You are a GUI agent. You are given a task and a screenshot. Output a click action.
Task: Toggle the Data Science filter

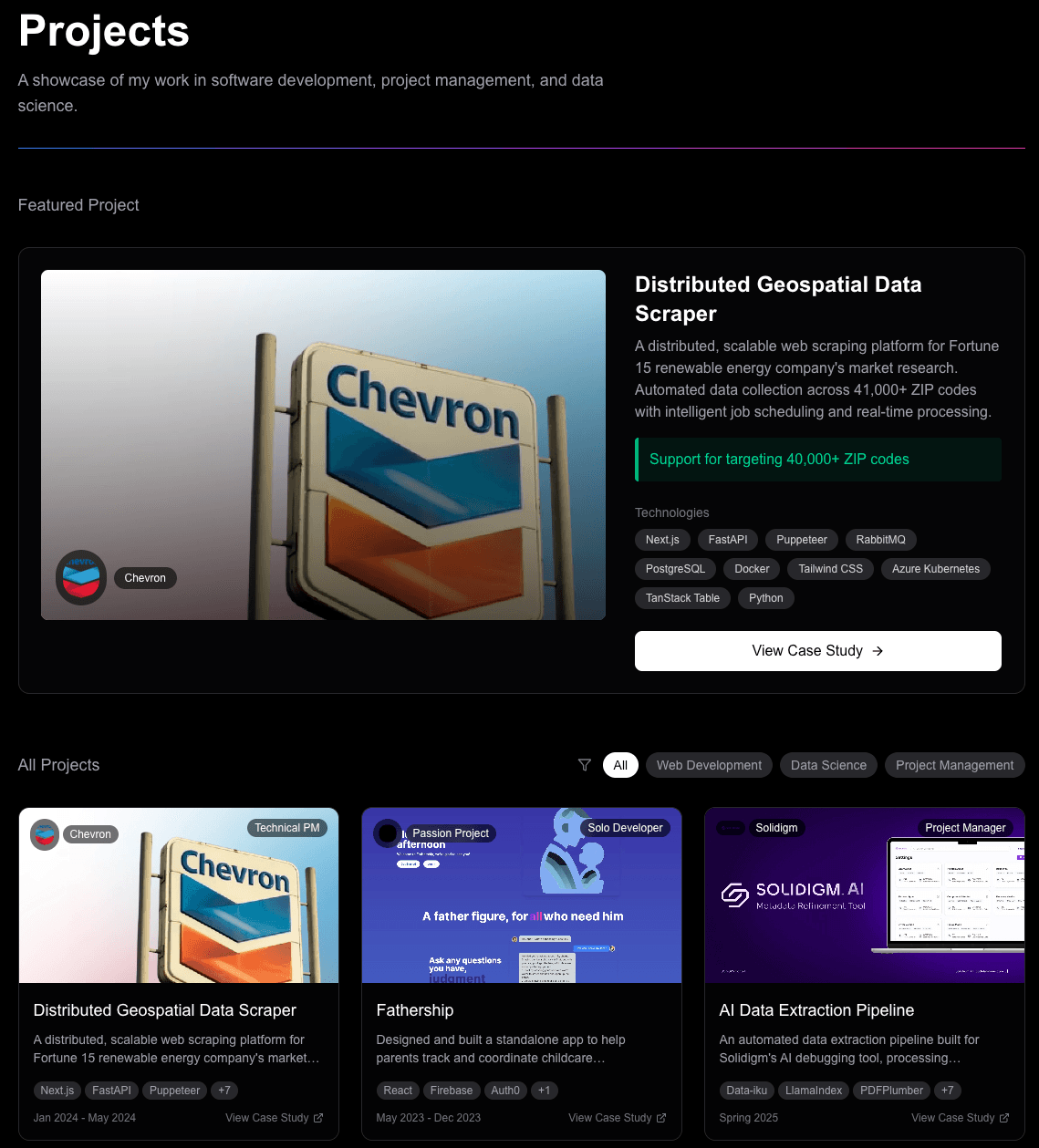coord(828,765)
